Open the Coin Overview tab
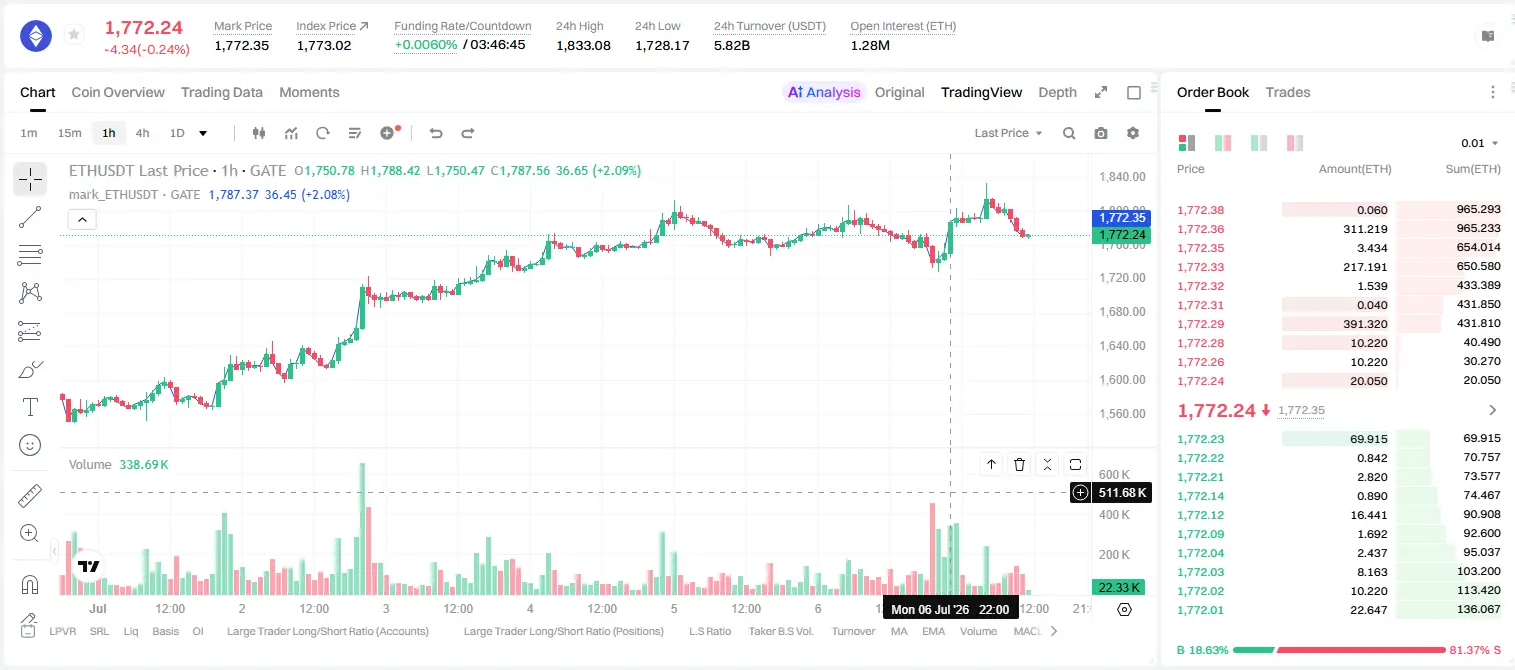Viewport: 1515px width, 670px height. click(x=118, y=92)
